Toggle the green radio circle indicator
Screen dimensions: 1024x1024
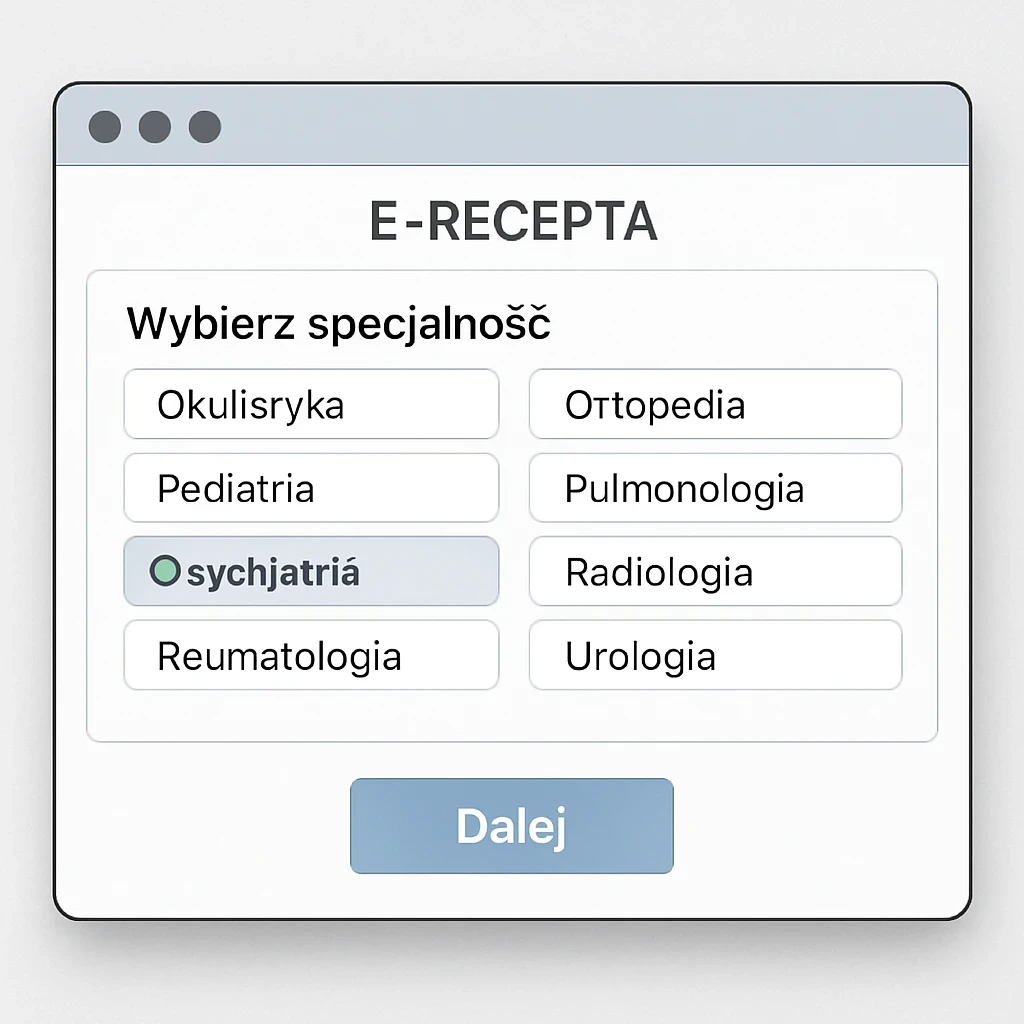164,572
